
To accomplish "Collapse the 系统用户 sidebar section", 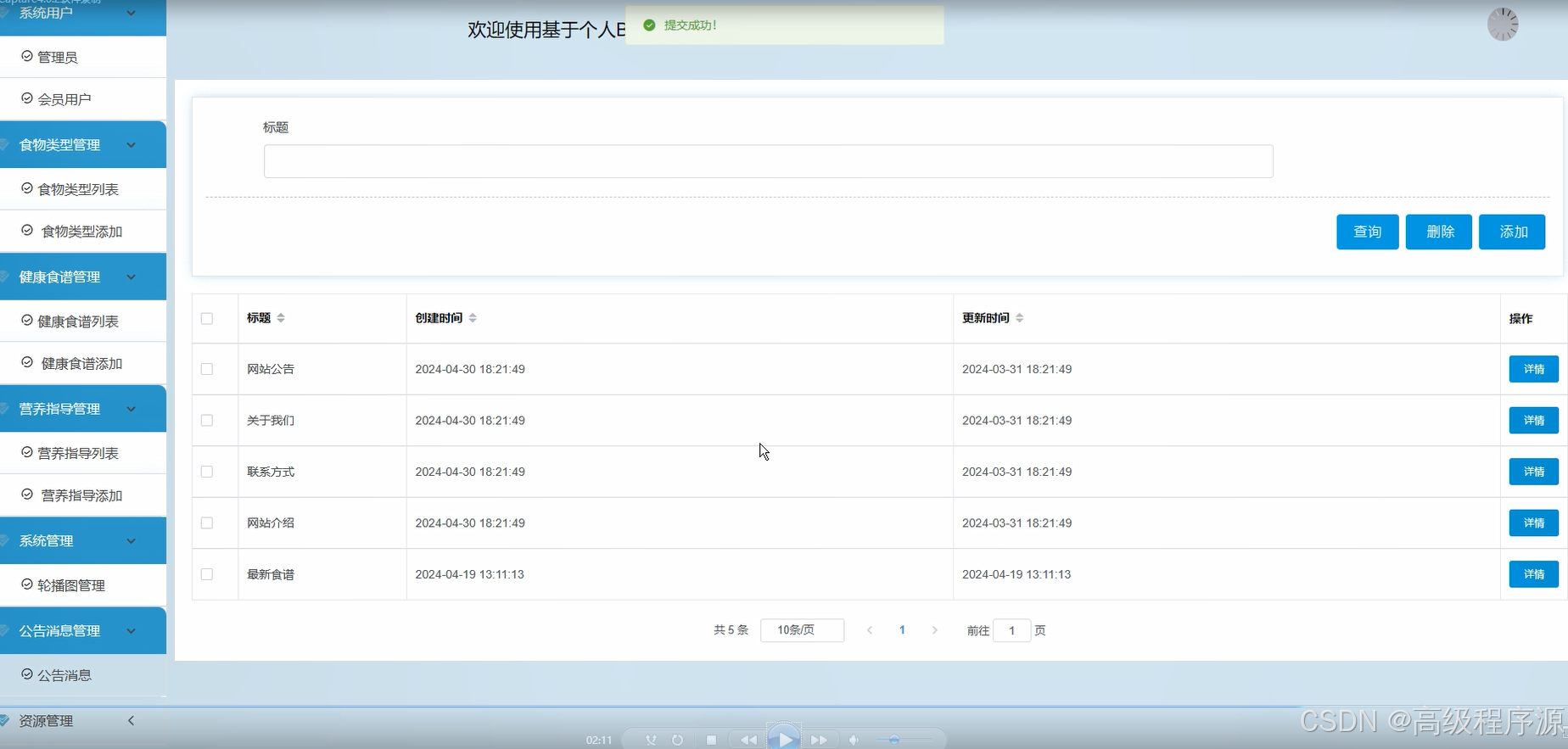I will 83,16.
